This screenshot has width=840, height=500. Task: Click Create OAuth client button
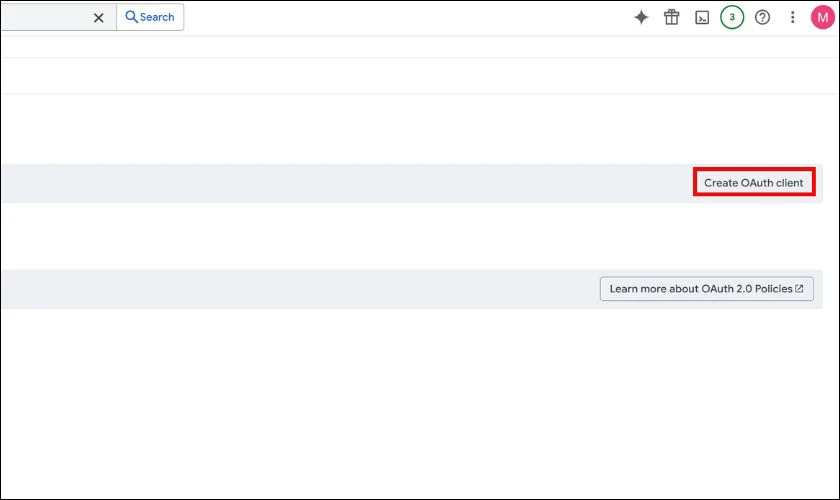click(754, 182)
